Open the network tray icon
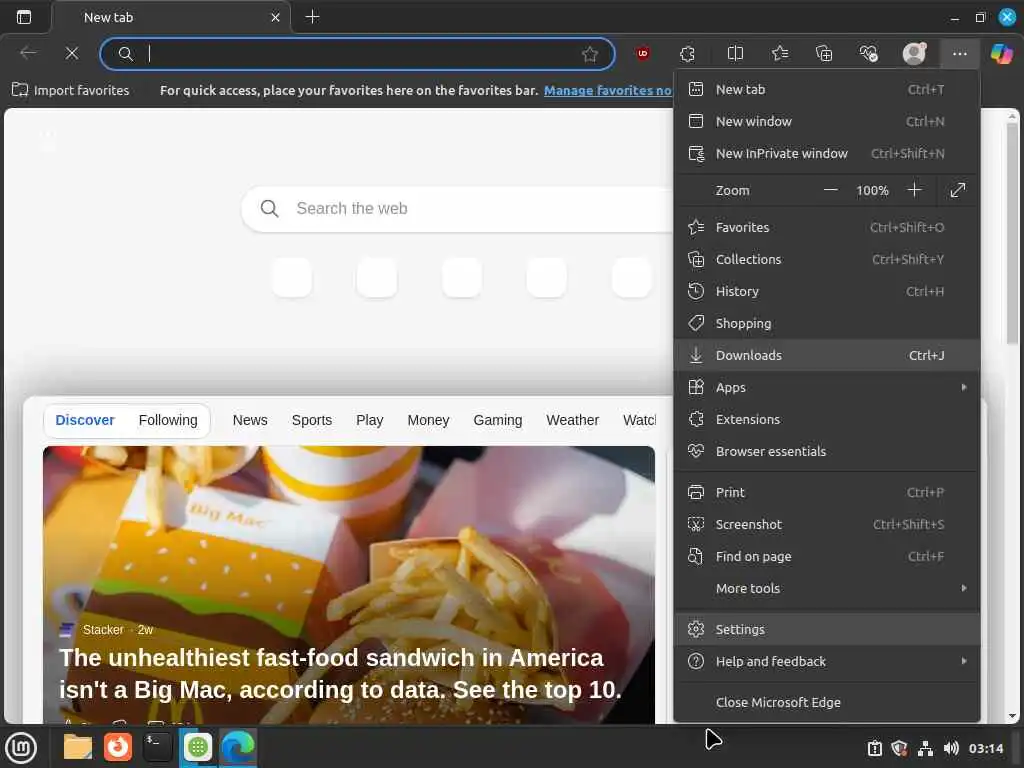The width and height of the screenshot is (1024, 768). tap(925, 748)
